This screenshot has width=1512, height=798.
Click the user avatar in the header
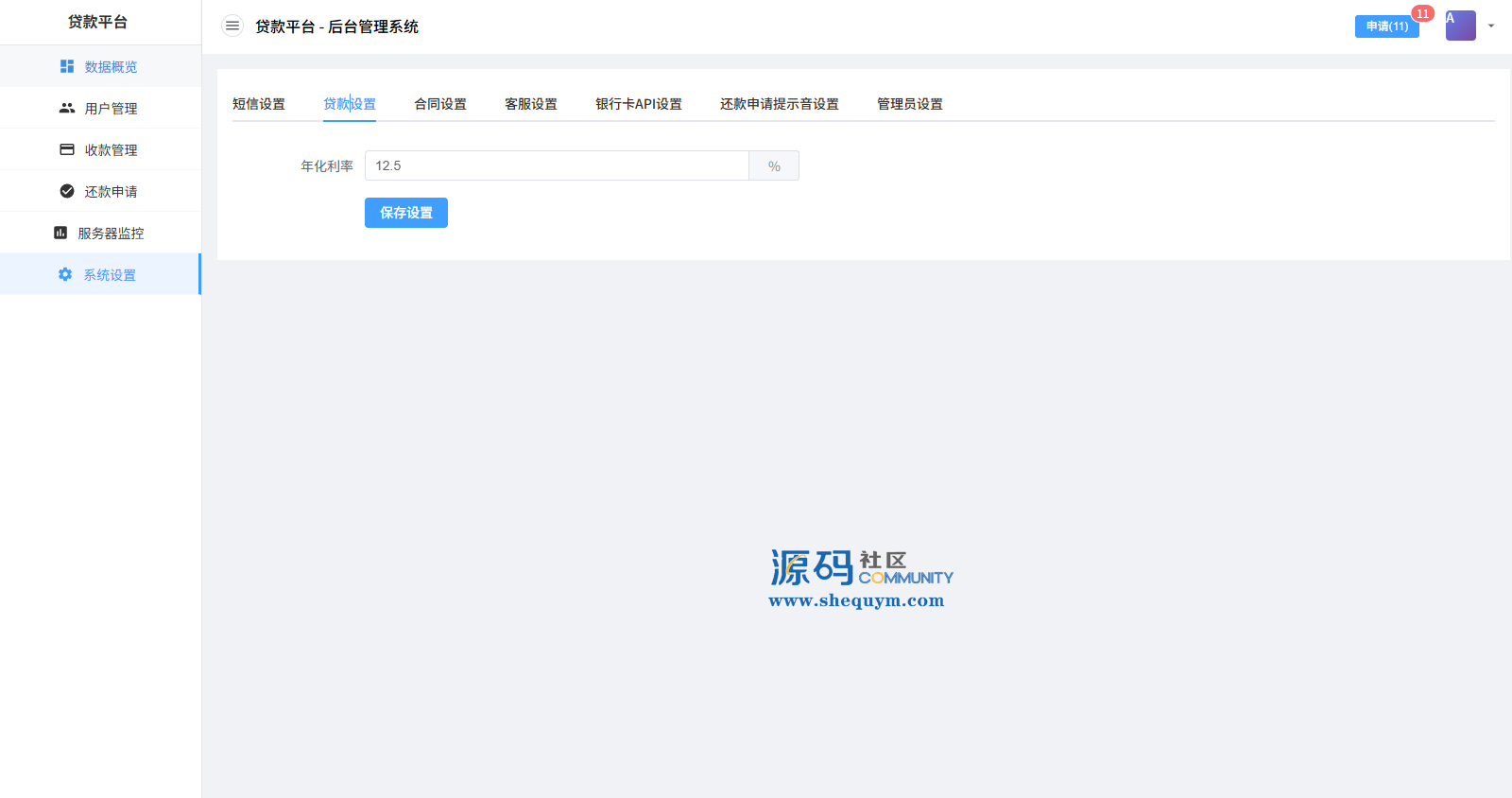1460,26
